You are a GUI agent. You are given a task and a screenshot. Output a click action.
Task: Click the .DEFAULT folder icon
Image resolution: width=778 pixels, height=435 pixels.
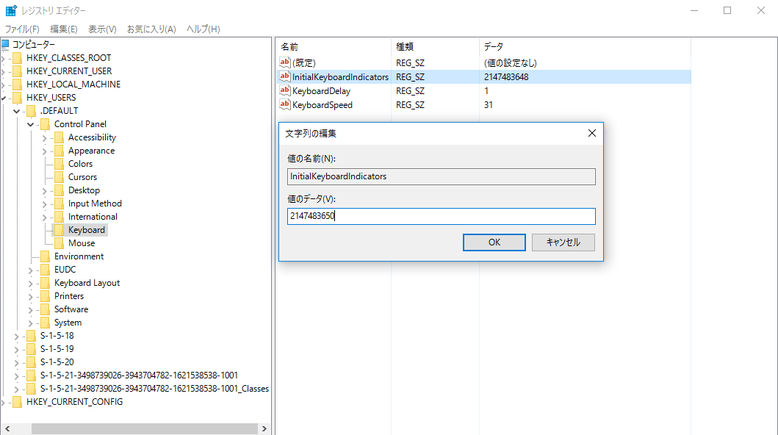pos(31,111)
